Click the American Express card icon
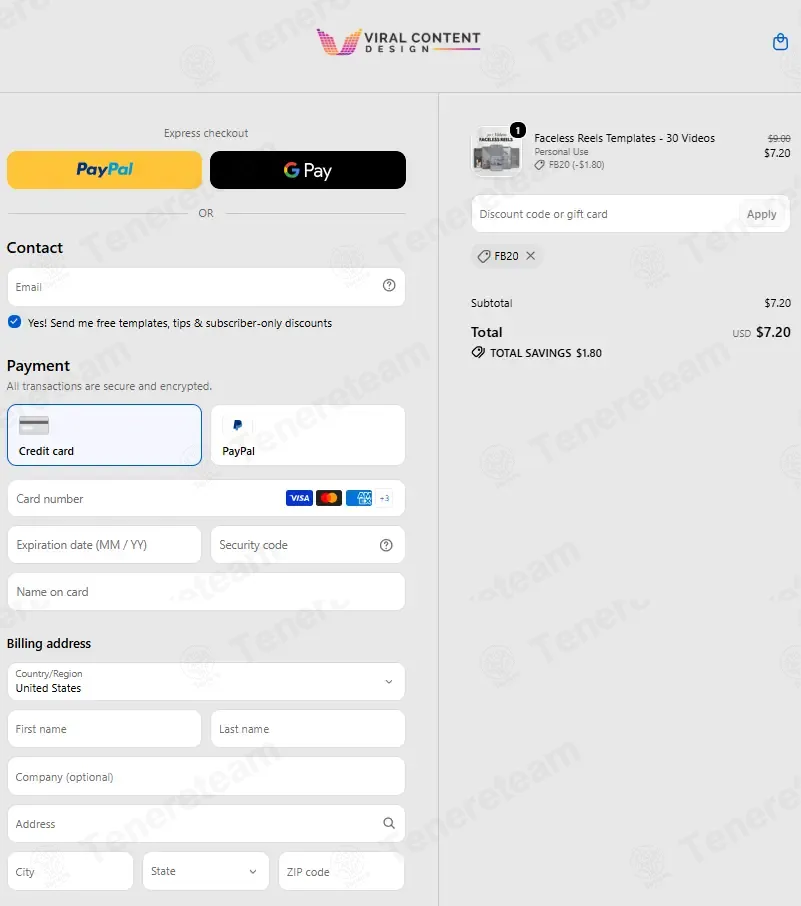The height and width of the screenshot is (906, 801). tap(359, 498)
